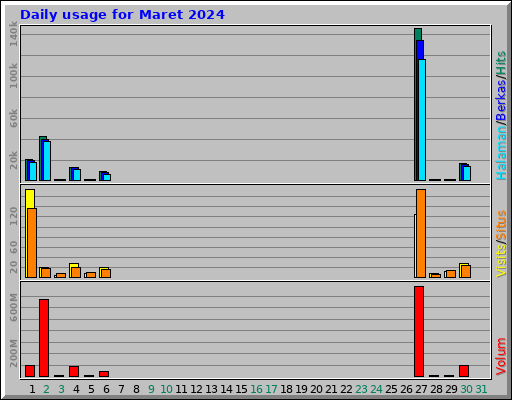Viewport: 512px width, 400px height.
Task: Select green day "31" on the date axis
Action: [481, 389]
